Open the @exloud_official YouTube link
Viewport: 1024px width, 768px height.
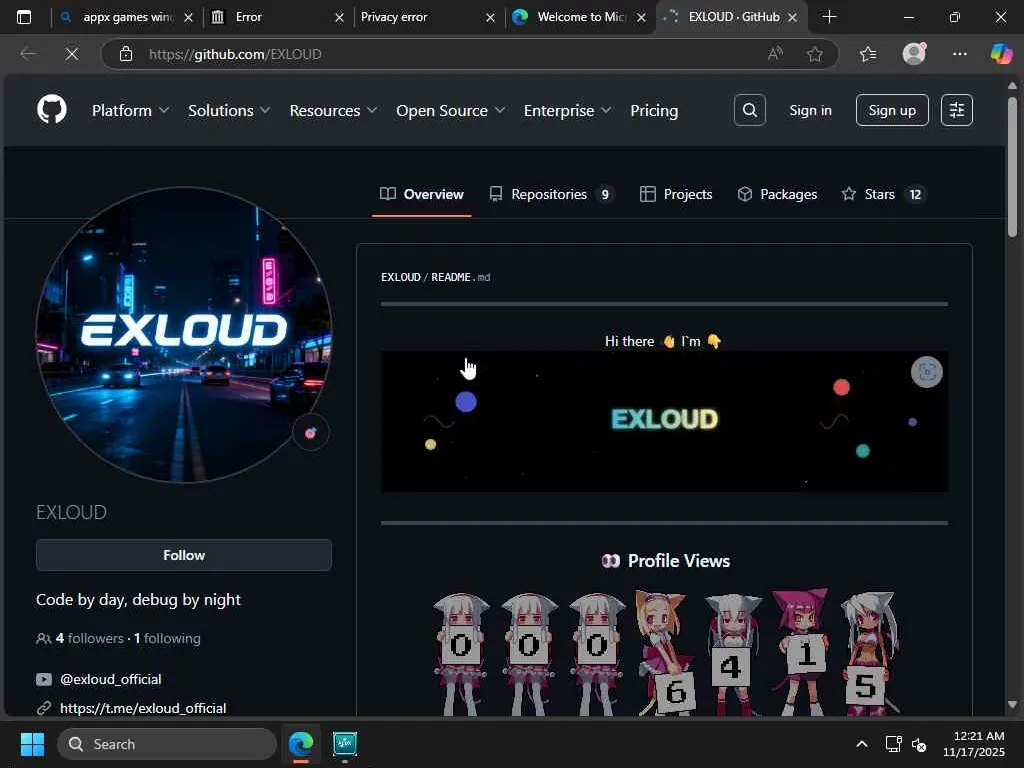pos(111,679)
